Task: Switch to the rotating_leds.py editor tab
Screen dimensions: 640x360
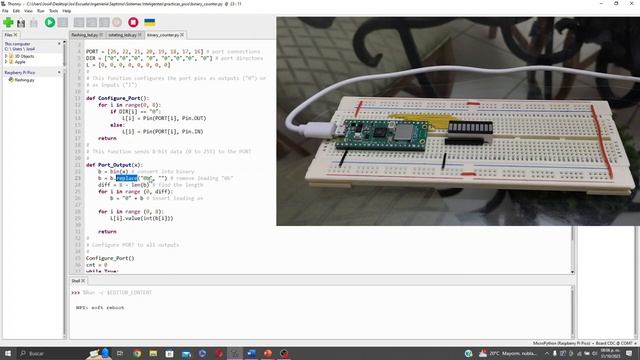Action: (122, 35)
